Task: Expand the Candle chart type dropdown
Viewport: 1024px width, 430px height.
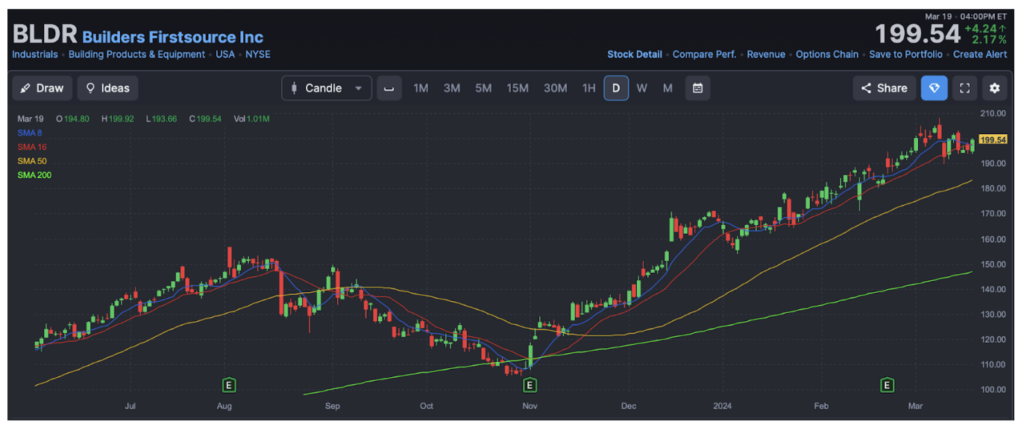Action: 327,88
